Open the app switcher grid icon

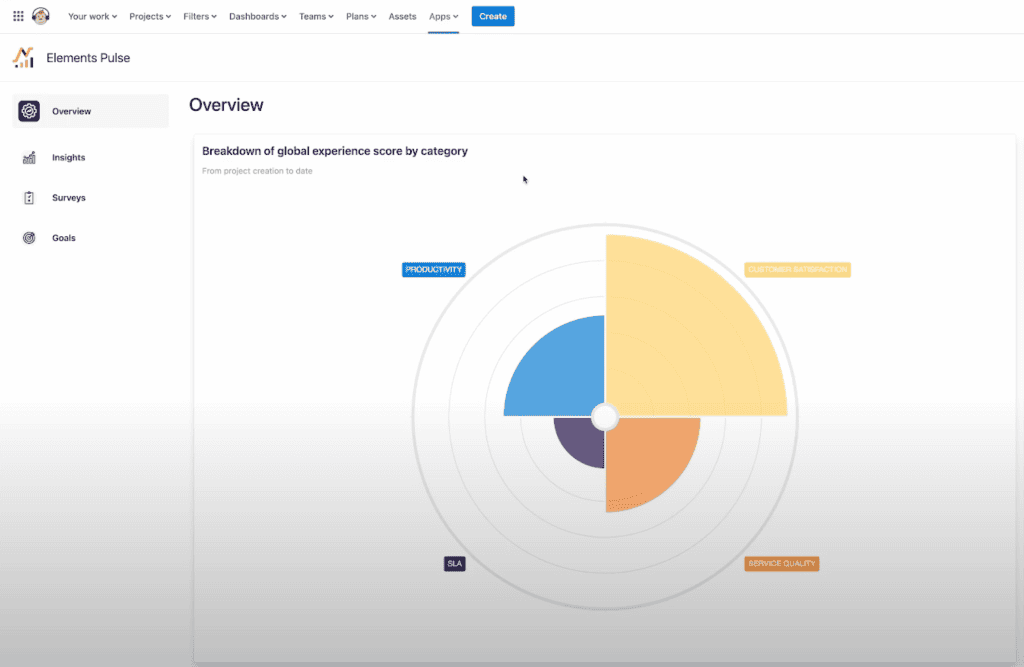[18, 16]
